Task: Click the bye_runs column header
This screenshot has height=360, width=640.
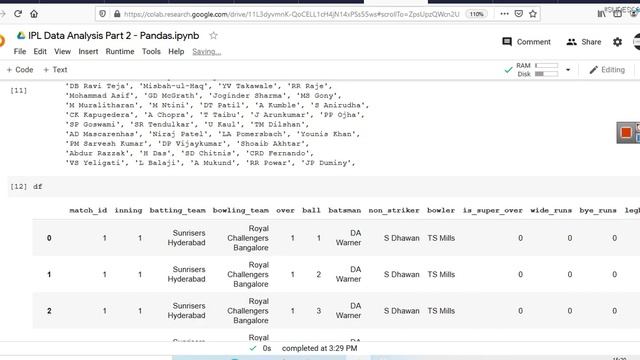Action: coord(598,210)
